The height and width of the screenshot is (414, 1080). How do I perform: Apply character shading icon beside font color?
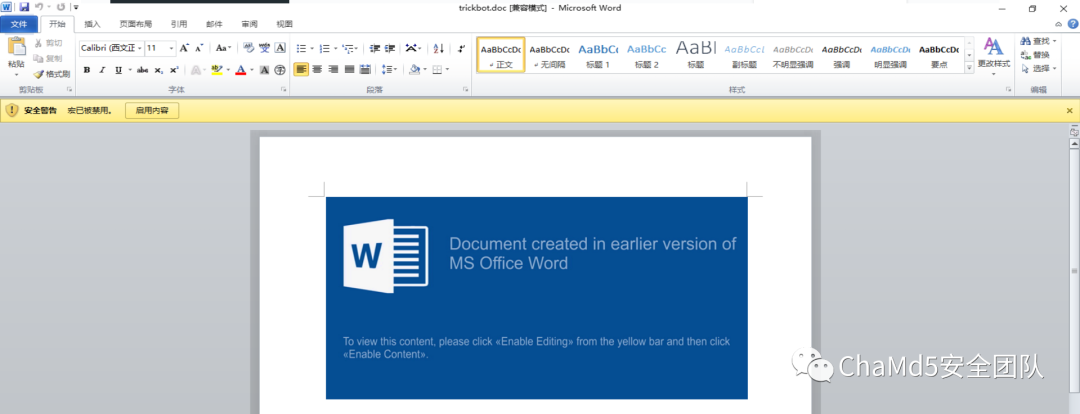(x=264, y=70)
